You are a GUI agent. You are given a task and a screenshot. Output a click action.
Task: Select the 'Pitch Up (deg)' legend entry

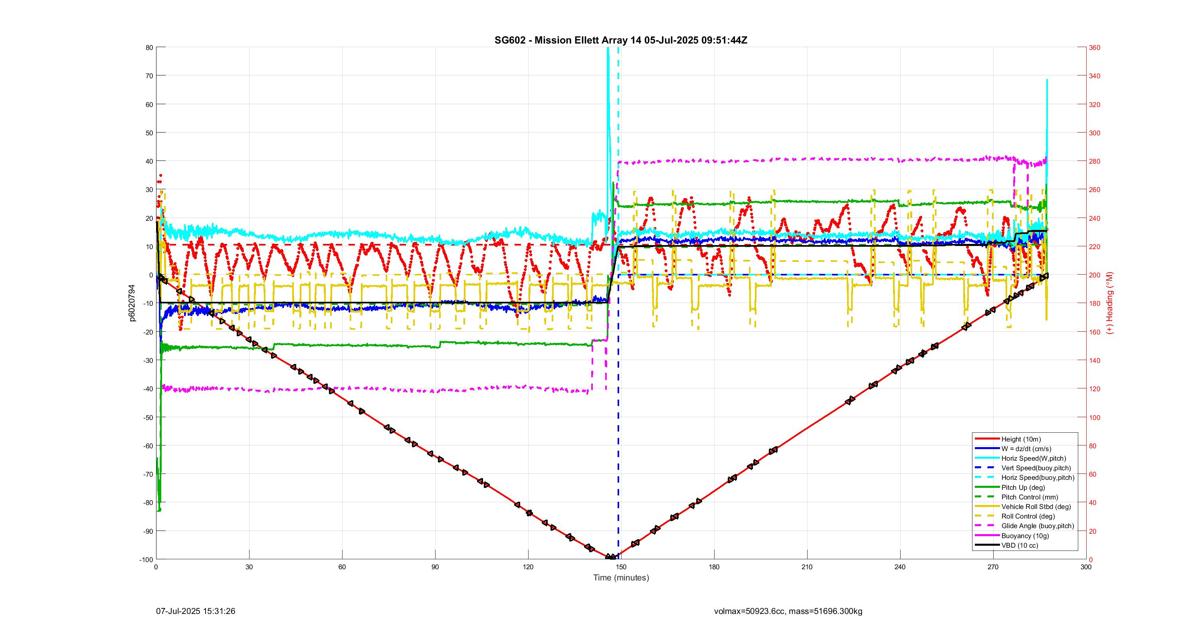(x=1025, y=487)
